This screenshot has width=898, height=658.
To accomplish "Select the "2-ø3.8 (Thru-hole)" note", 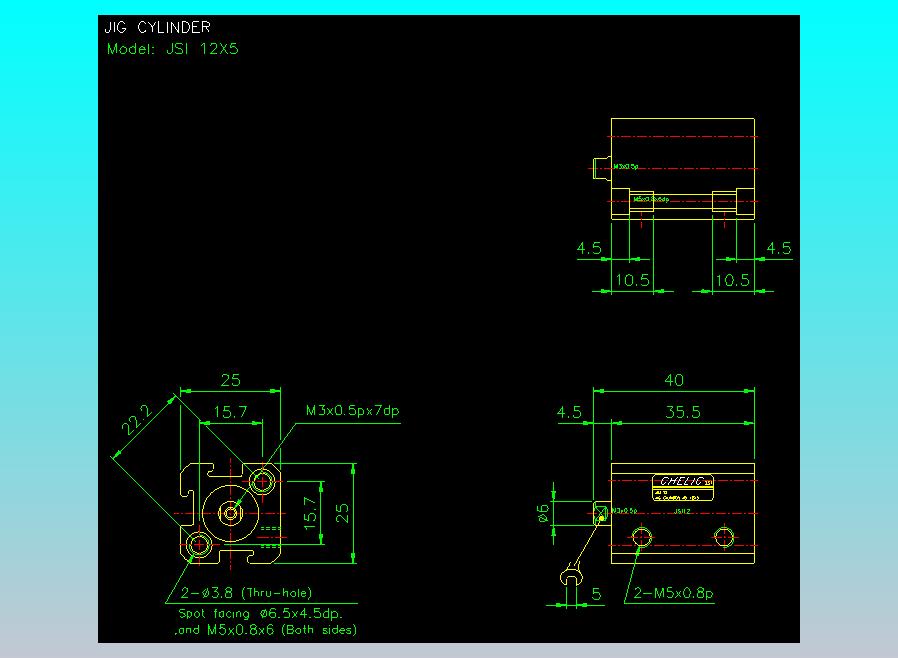I will pos(246,593).
